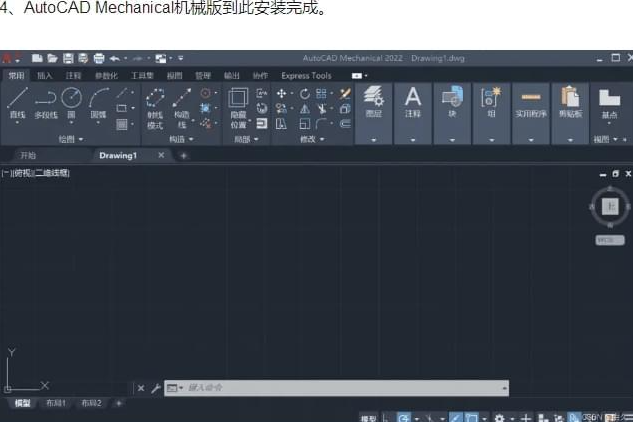Close the Drawing1 file tab
Viewport: 633px width, 422px height.
pyautogui.click(x=161, y=155)
